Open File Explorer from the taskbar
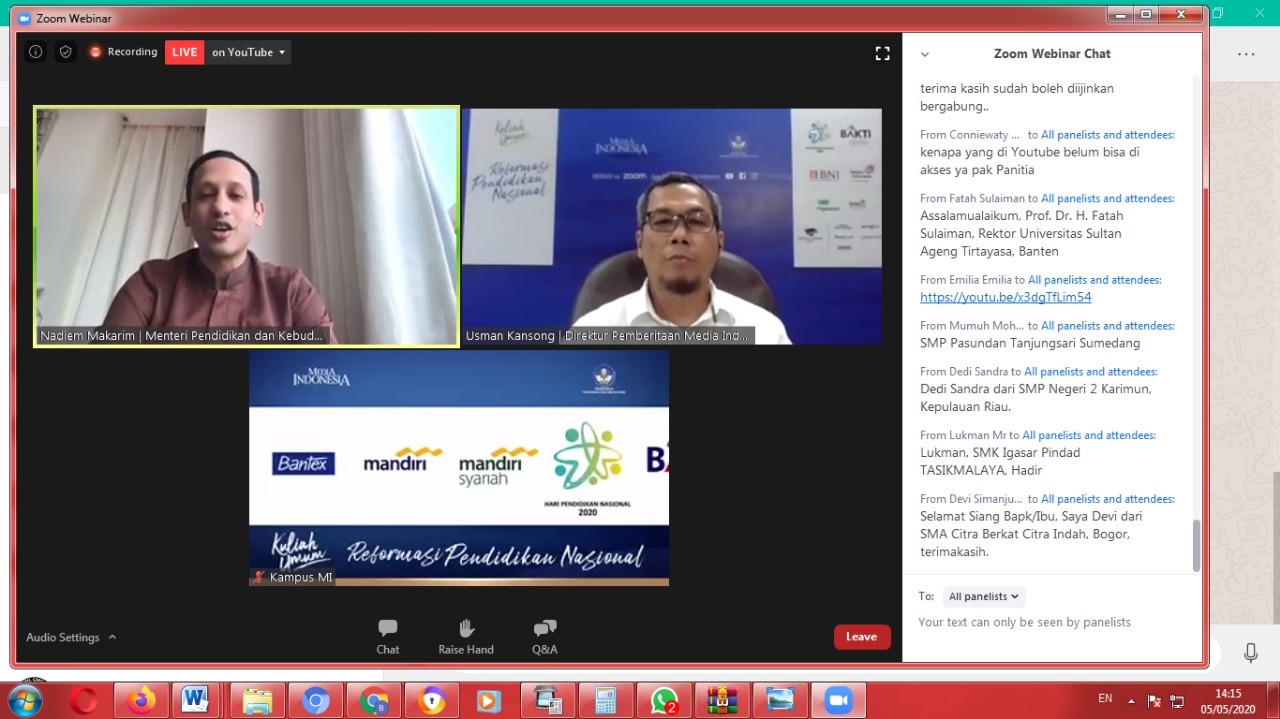The image size is (1280, 719). 257,700
